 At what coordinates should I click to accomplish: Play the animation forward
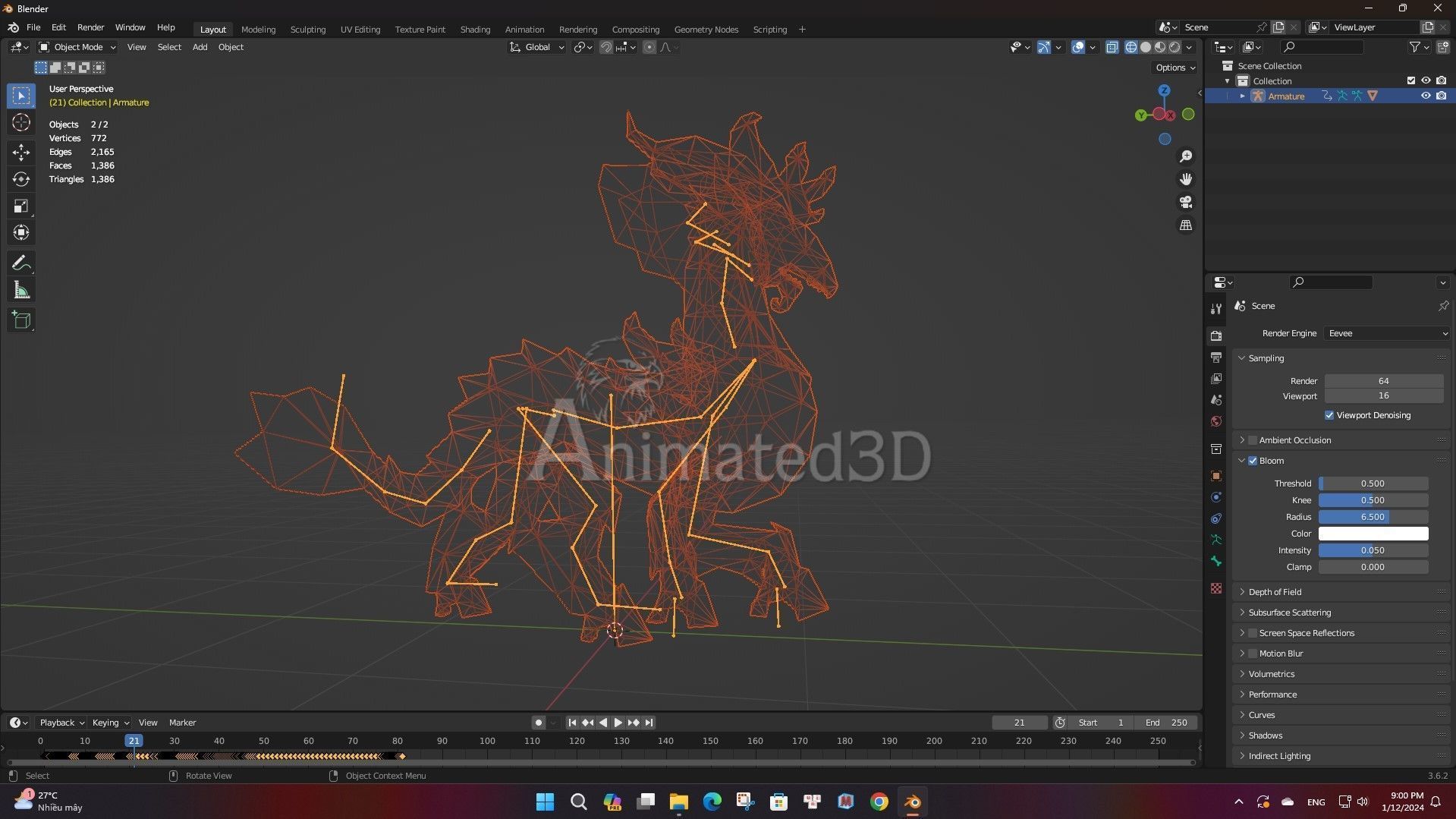tap(618, 723)
